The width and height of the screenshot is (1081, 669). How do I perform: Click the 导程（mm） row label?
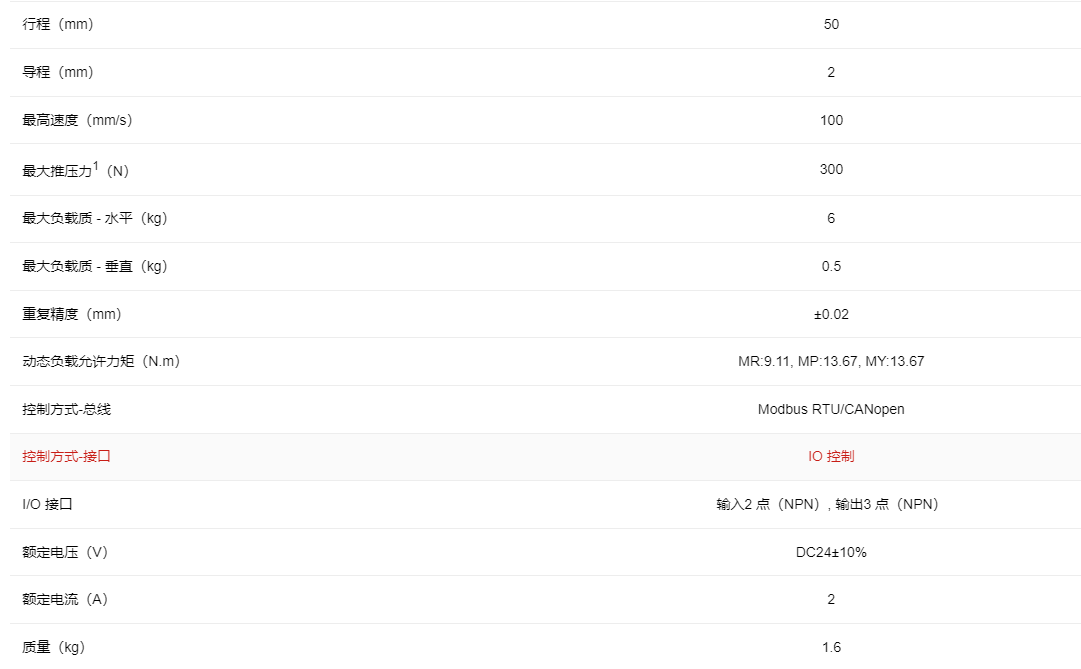(58, 72)
